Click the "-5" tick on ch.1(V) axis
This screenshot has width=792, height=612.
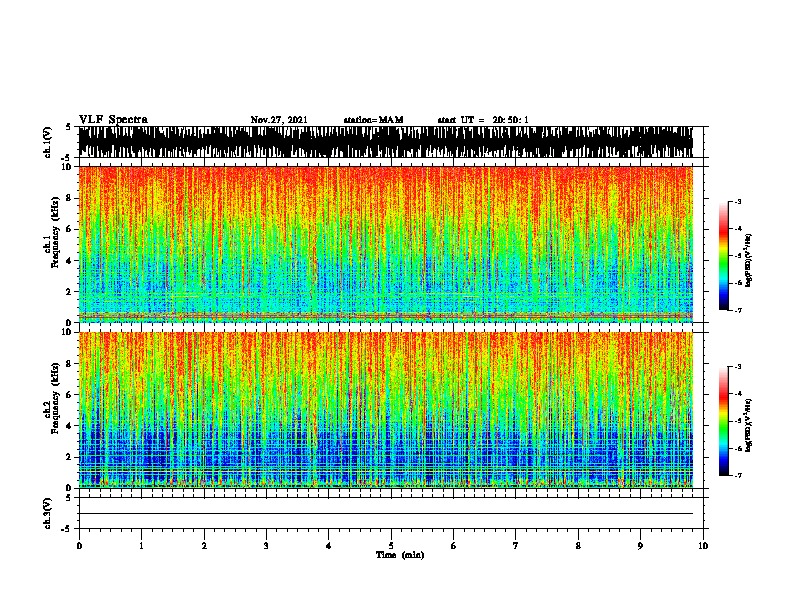tap(67, 158)
